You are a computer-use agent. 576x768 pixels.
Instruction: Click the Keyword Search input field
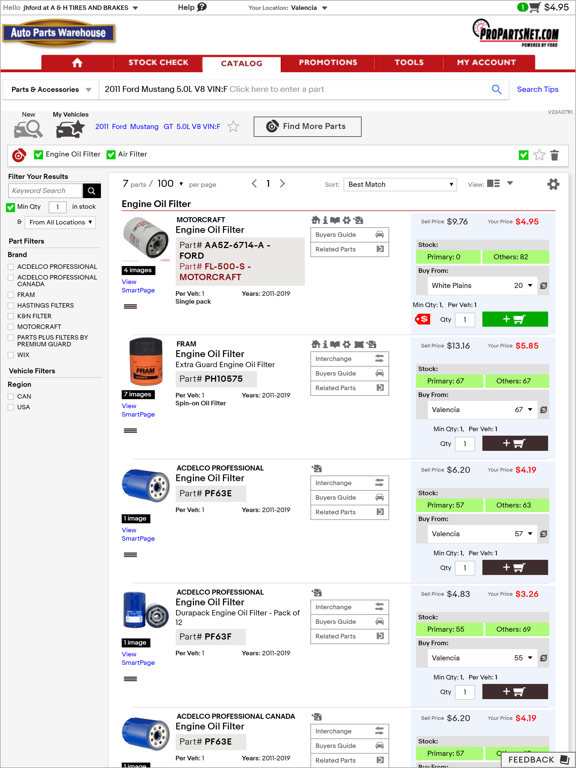click(46, 191)
